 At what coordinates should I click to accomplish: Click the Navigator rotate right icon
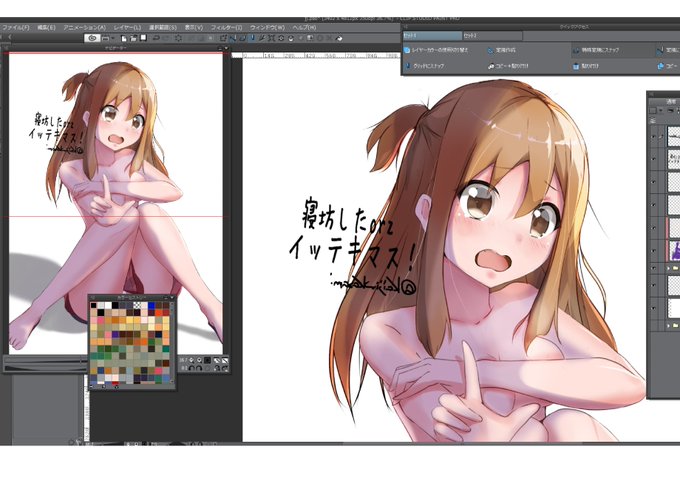tap(199, 368)
